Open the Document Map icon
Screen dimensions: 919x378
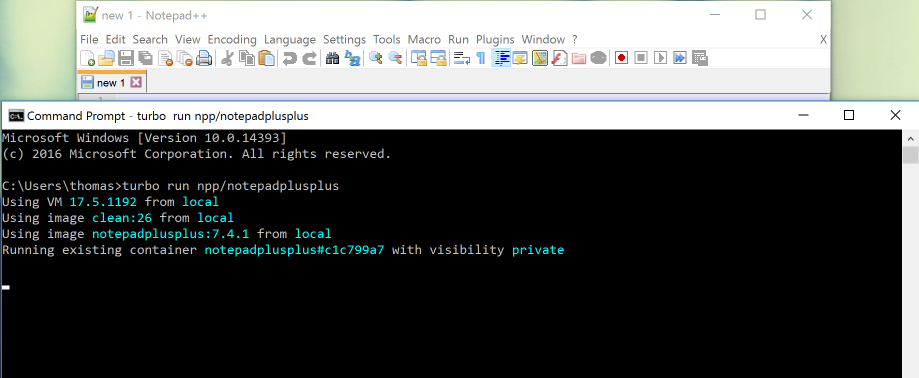click(540, 58)
